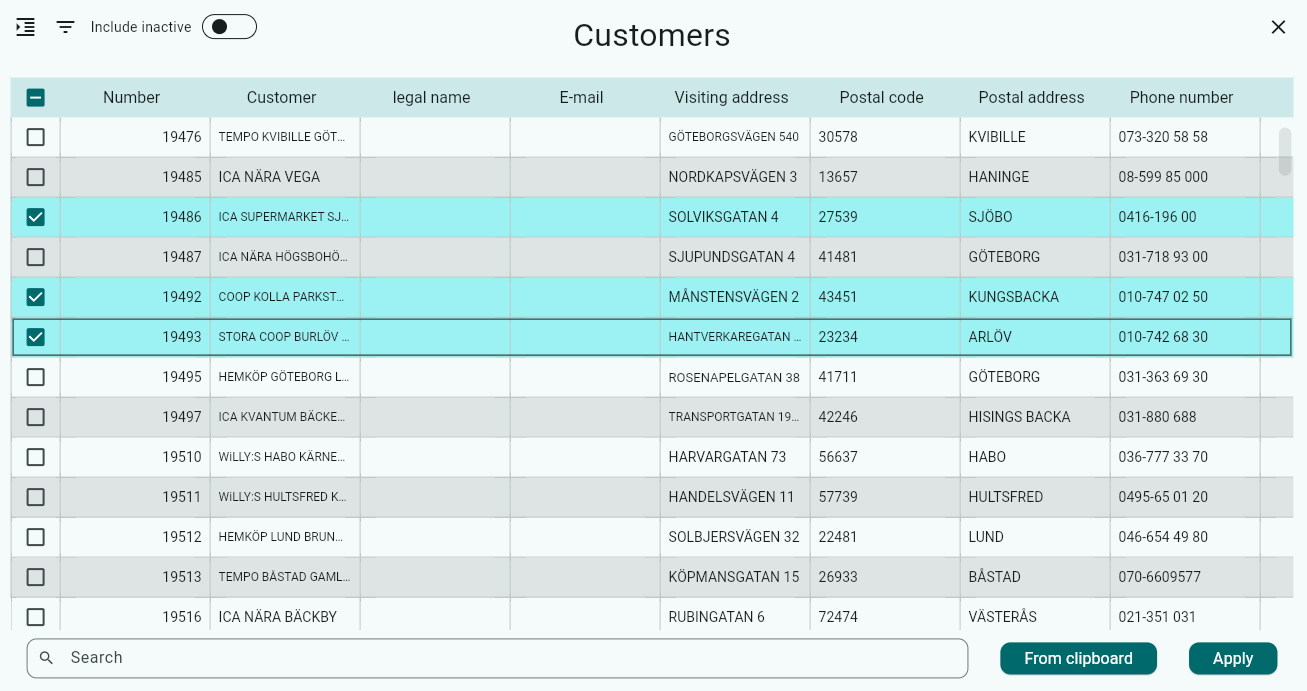Click the From clipboard button
Screen dimensions: 1307x691
(x=1078, y=658)
